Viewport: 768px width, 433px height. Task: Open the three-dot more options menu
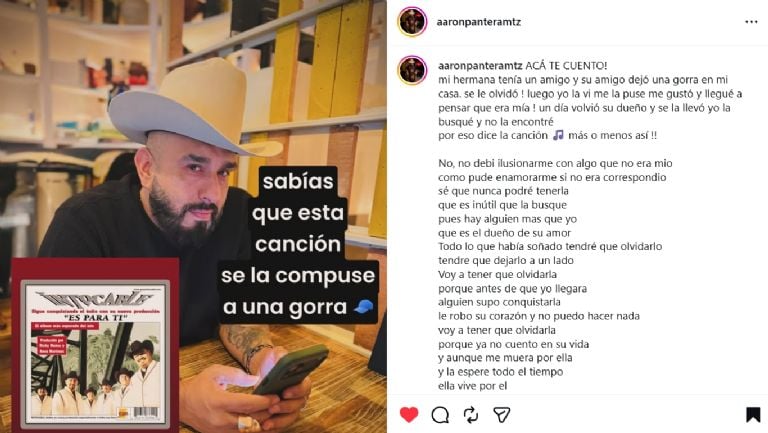[751, 22]
